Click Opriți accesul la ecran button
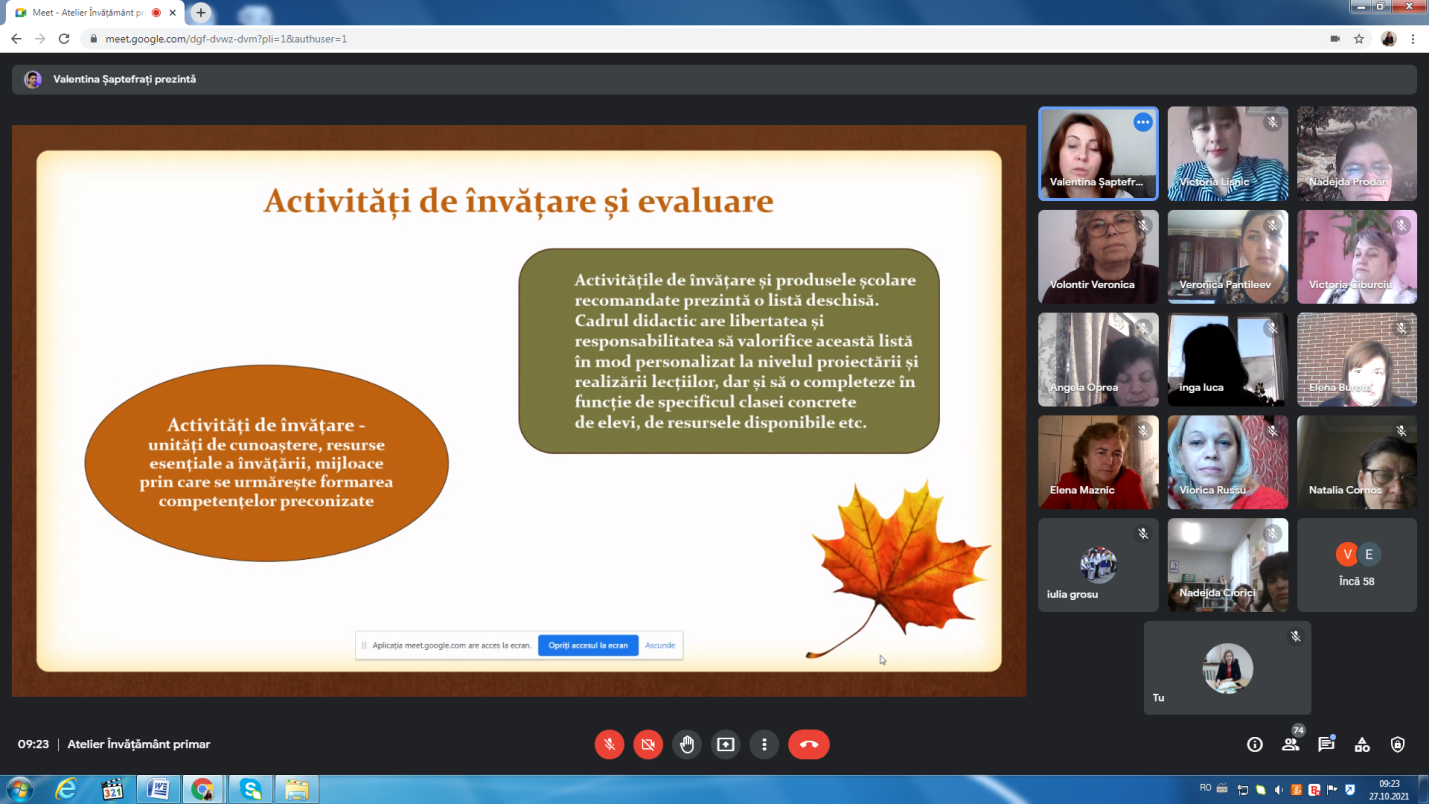This screenshot has height=804, width=1429. coord(588,645)
